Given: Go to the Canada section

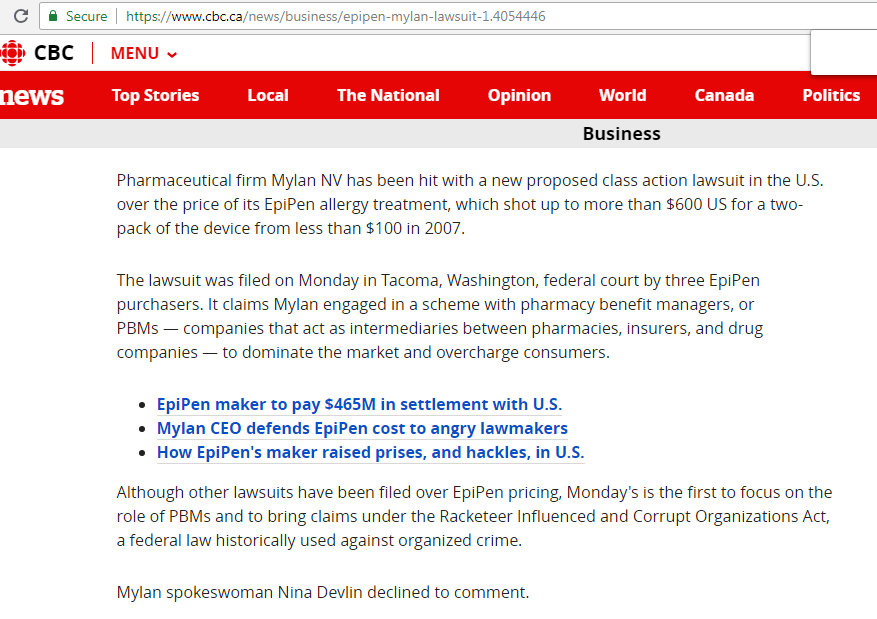Looking at the screenshot, I should (724, 95).
